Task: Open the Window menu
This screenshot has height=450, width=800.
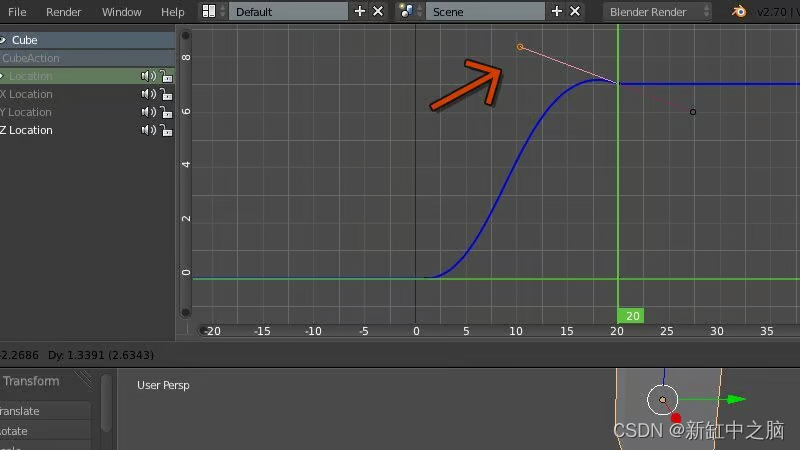Action: 121,12
